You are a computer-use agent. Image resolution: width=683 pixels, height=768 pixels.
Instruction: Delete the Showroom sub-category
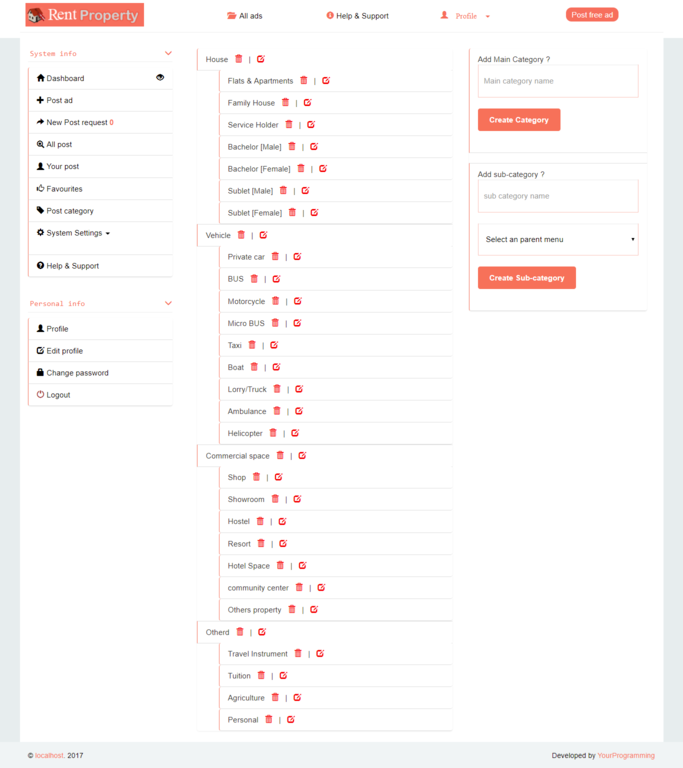tap(275, 499)
